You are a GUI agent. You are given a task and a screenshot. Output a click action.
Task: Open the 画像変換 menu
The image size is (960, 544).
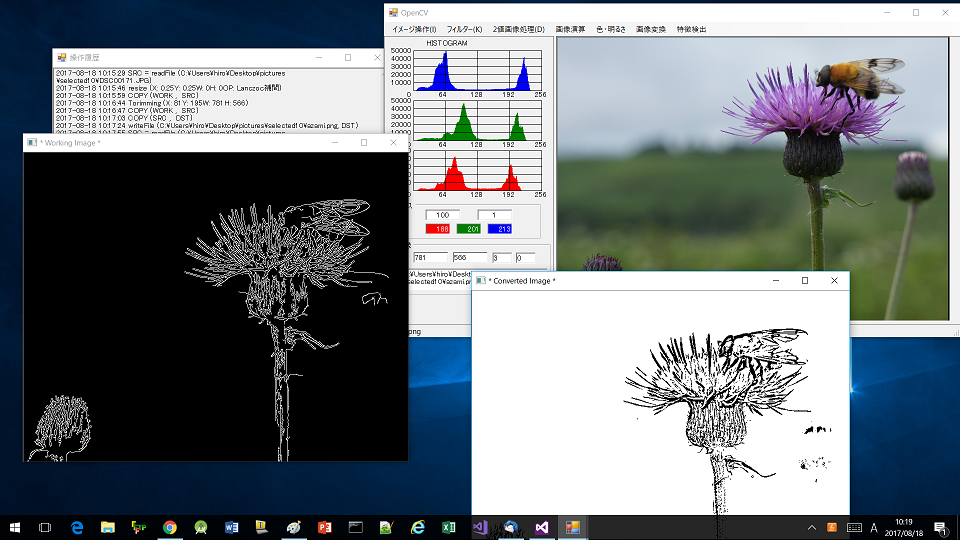pos(650,29)
